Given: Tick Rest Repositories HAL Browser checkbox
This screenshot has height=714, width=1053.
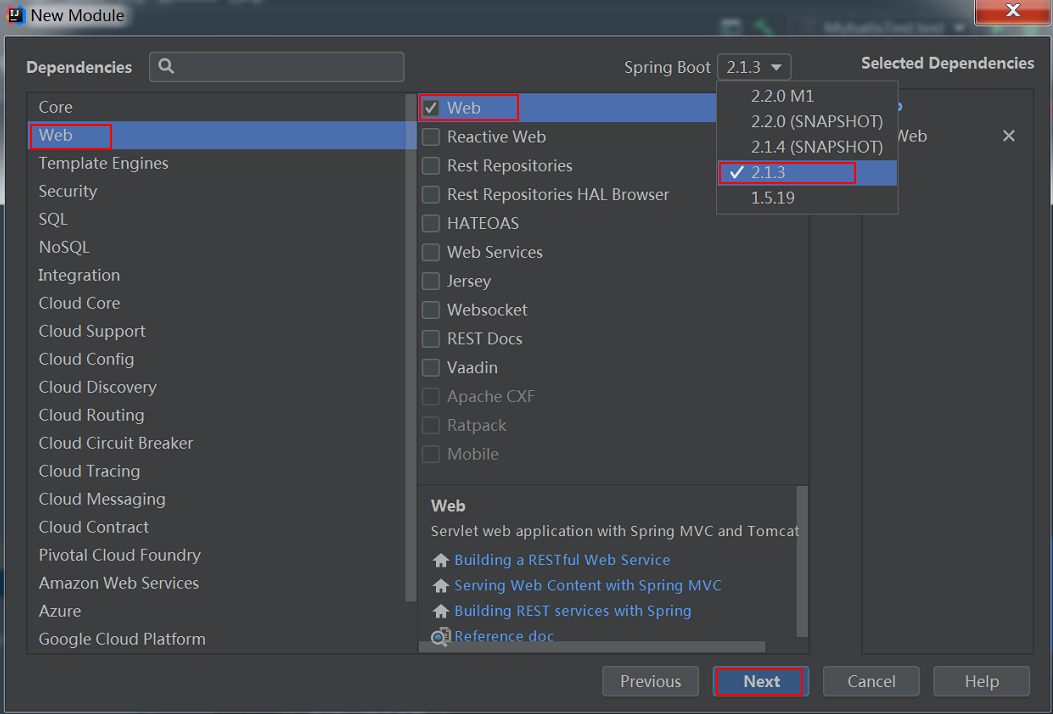Looking at the screenshot, I should click(431, 195).
